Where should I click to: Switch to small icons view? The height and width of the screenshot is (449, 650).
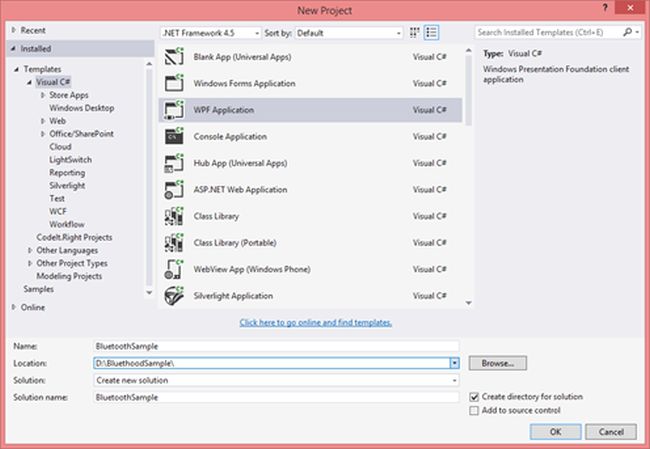[414, 32]
